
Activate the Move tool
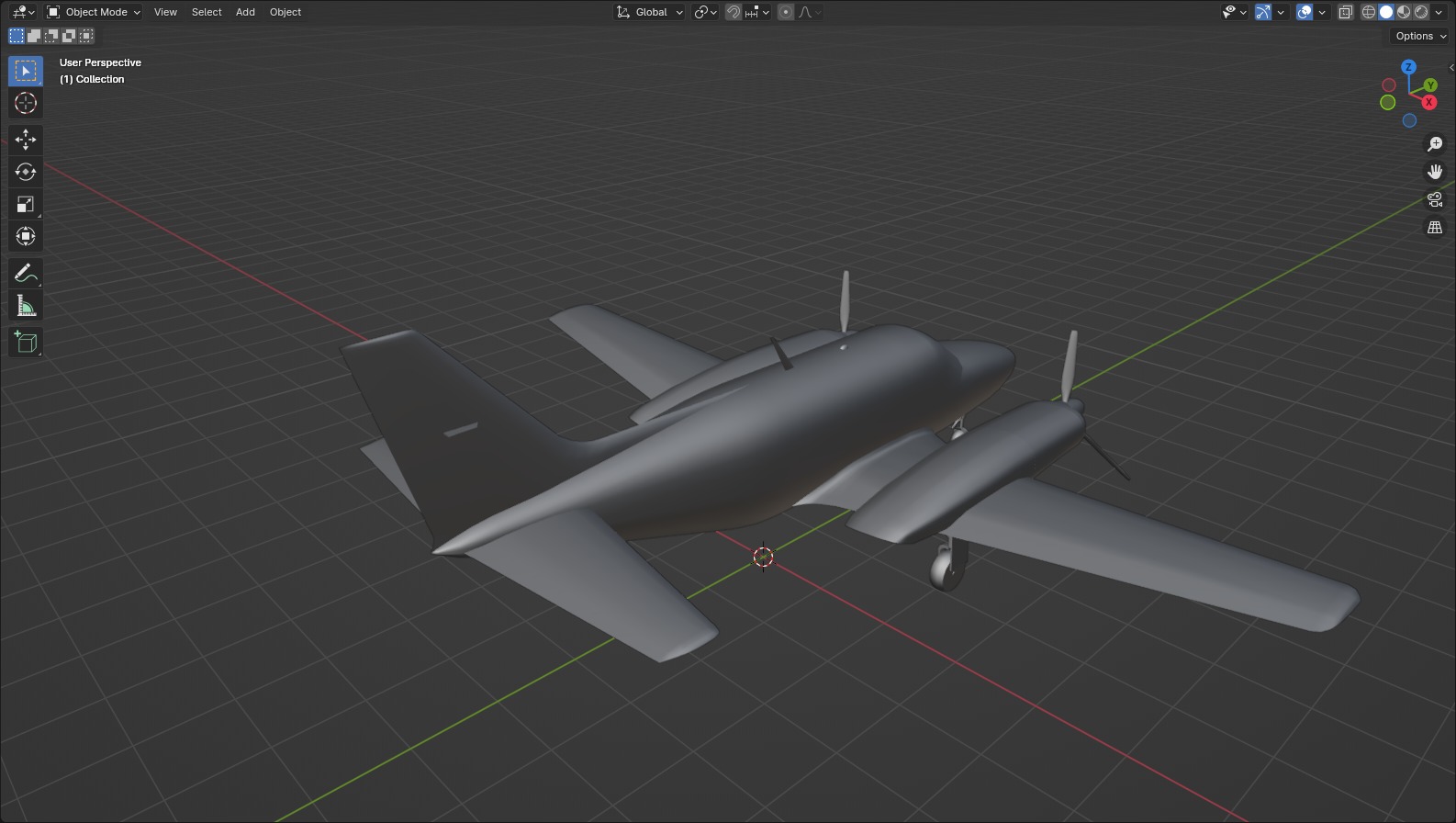[x=26, y=140]
